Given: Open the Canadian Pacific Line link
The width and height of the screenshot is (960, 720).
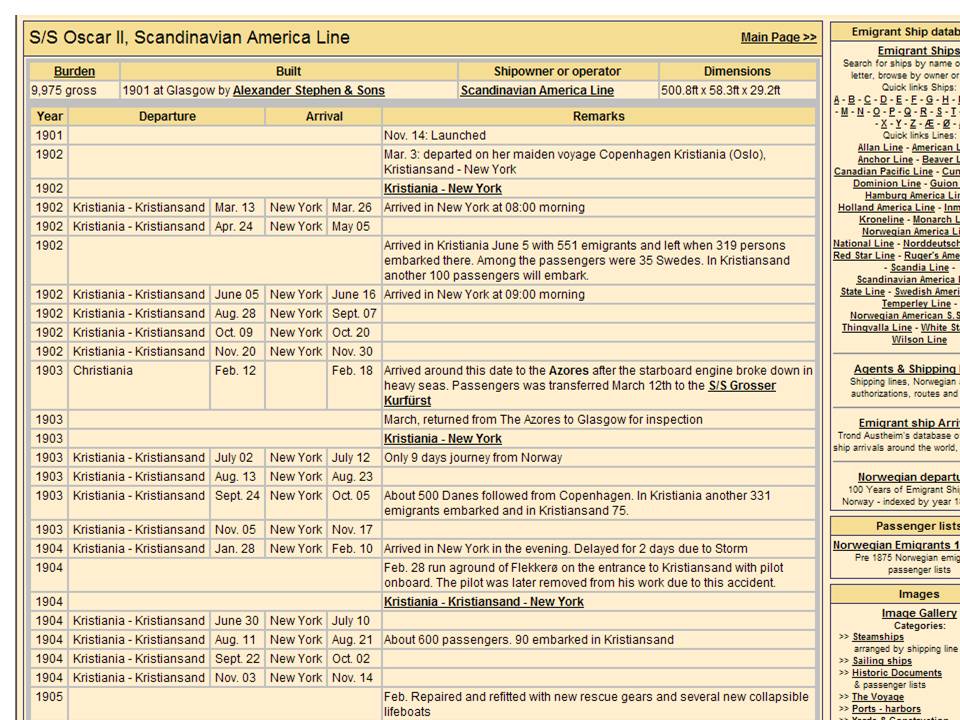Looking at the screenshot, I should 883,171.
